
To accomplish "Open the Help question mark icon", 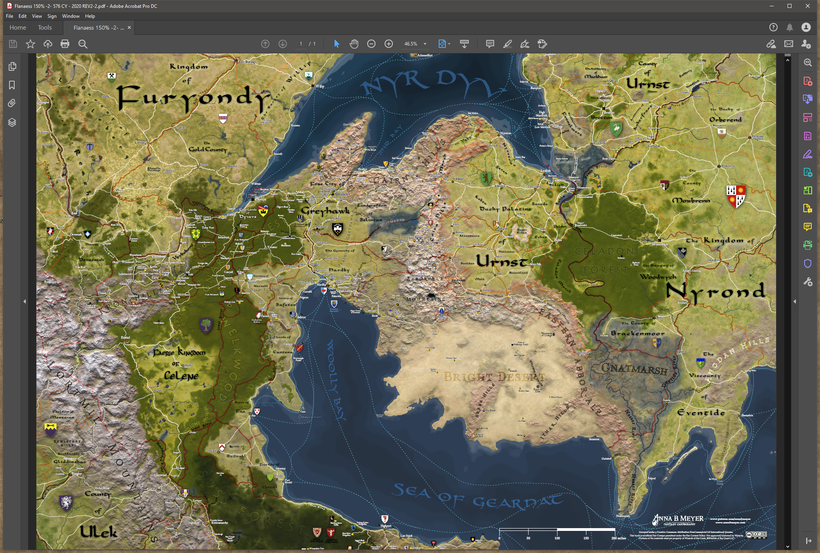I will pyautogui.click(x=773, y=28).
